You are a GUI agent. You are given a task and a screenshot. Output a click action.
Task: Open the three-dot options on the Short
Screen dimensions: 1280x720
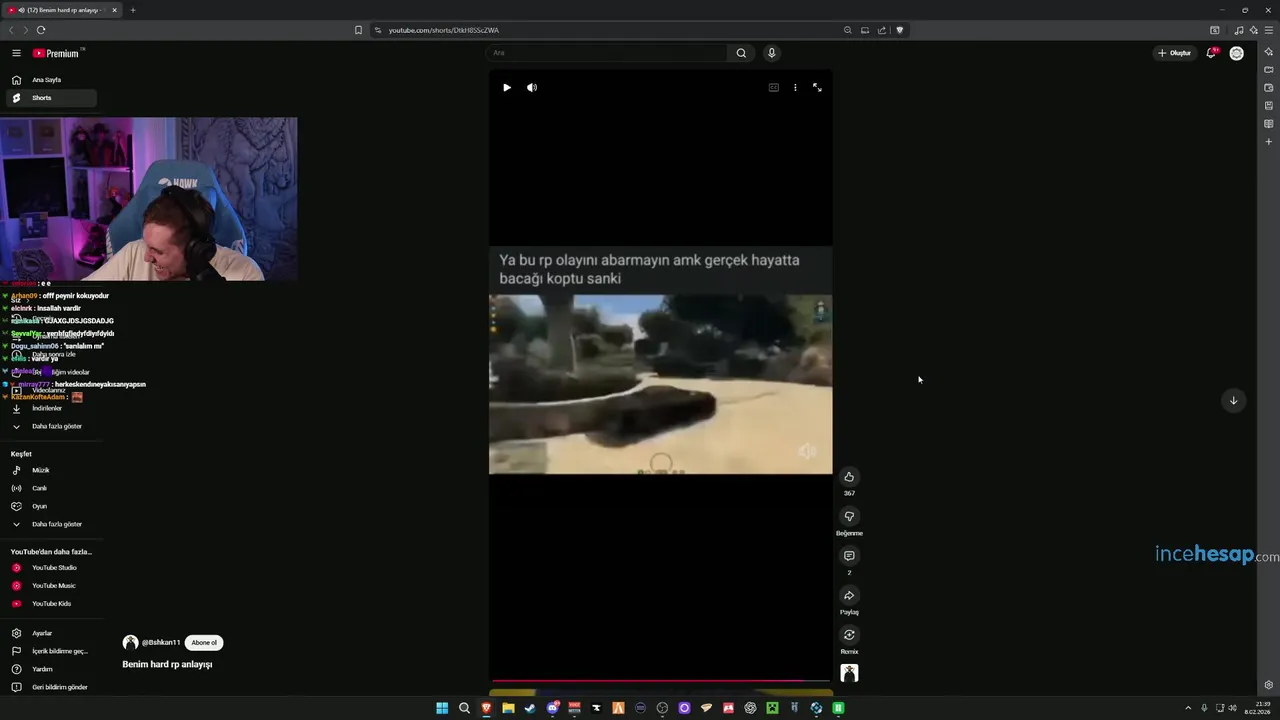pyautogui.click(x=795, y=88)
